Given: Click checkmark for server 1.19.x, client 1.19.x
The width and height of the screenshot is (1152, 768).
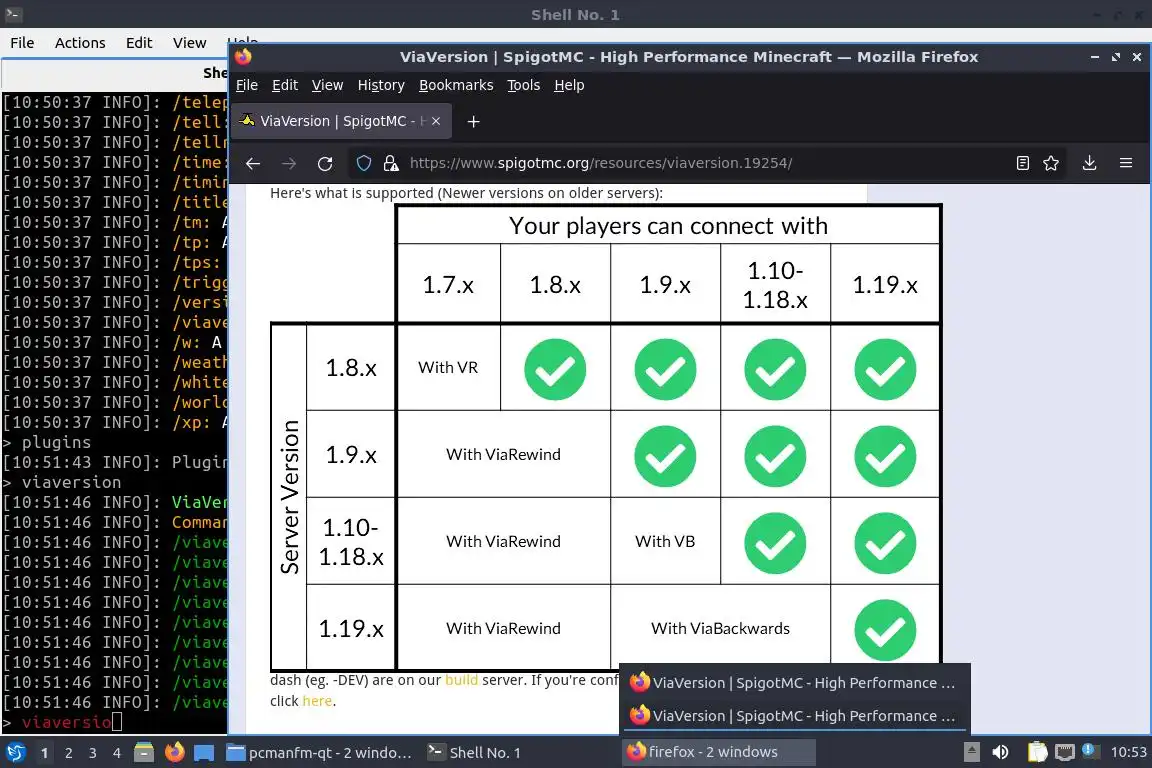Looking at the screenshot, I should pos(885,630).
